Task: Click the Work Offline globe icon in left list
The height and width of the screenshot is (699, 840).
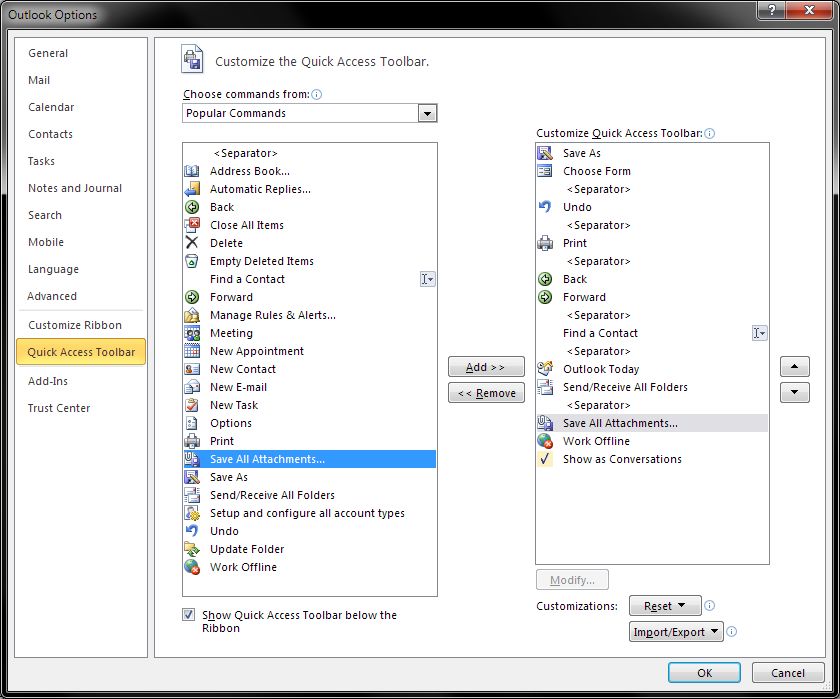Action: click(192, 567)
